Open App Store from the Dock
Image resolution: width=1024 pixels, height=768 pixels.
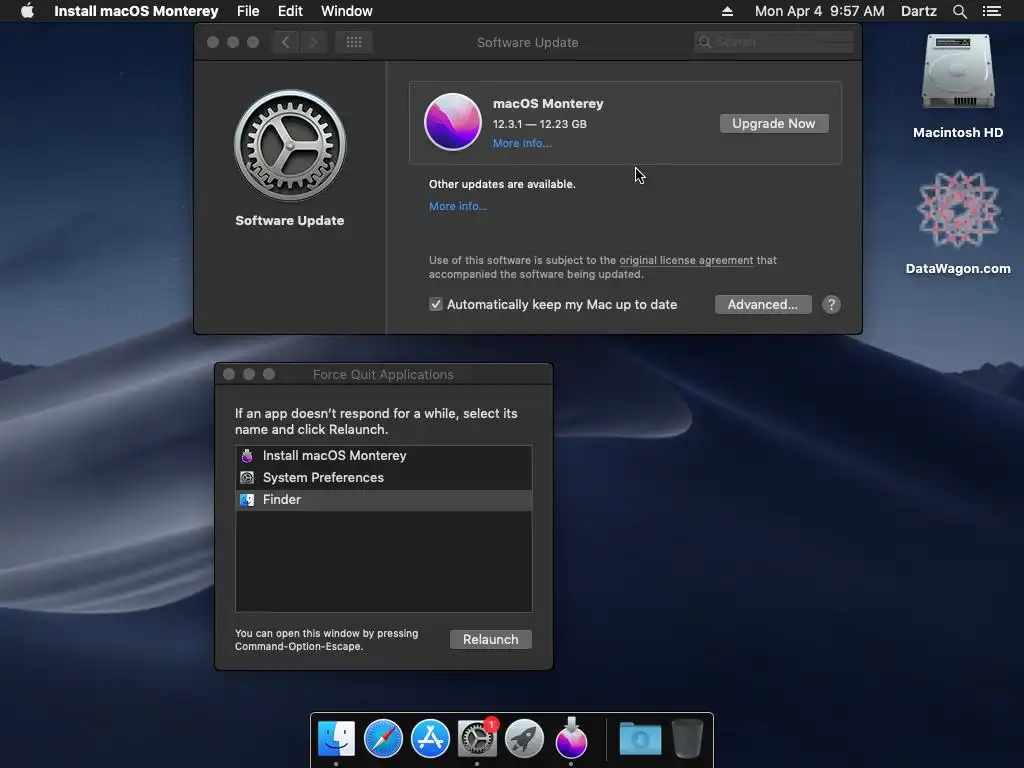tap(430, 738)
